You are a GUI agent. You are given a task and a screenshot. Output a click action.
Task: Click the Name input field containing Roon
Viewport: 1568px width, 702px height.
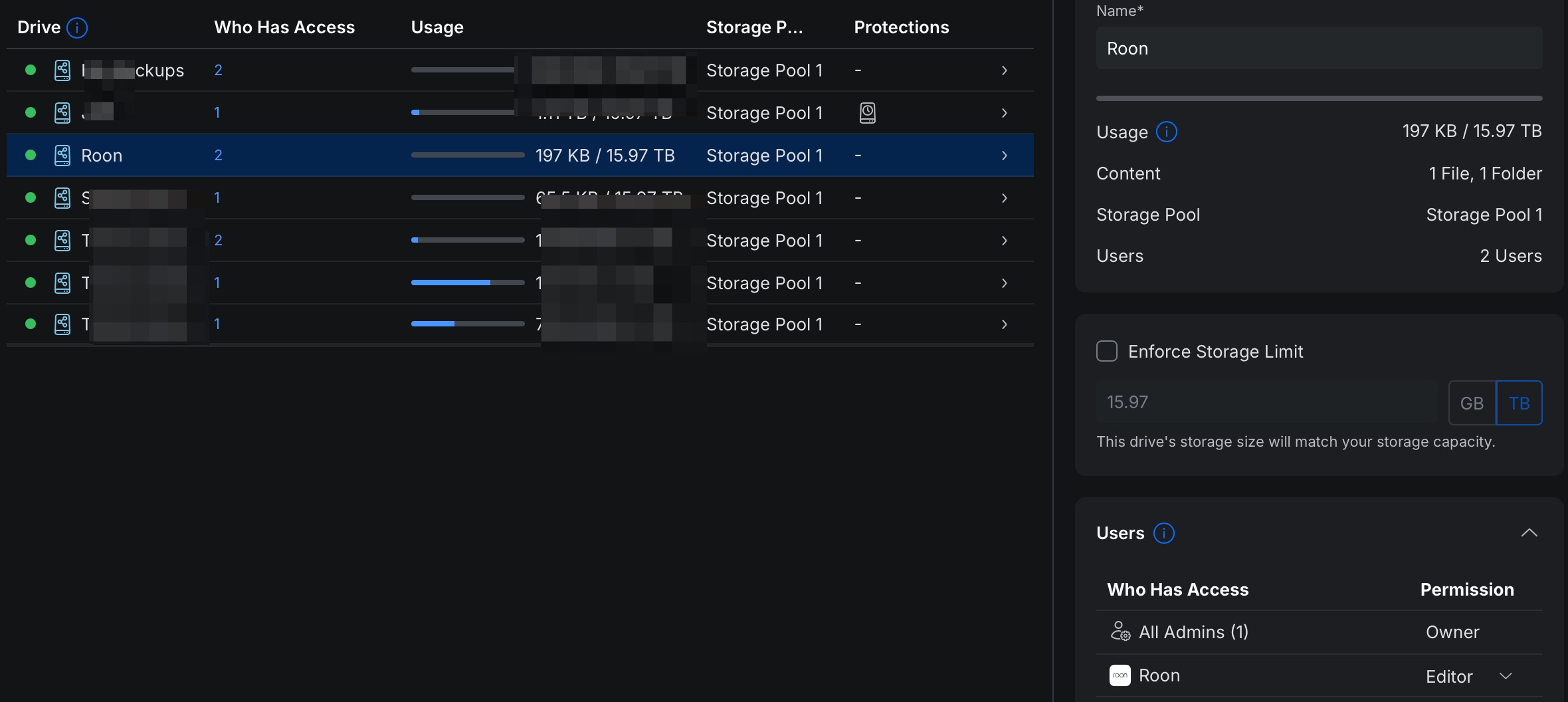click(x=1318, y=49)
